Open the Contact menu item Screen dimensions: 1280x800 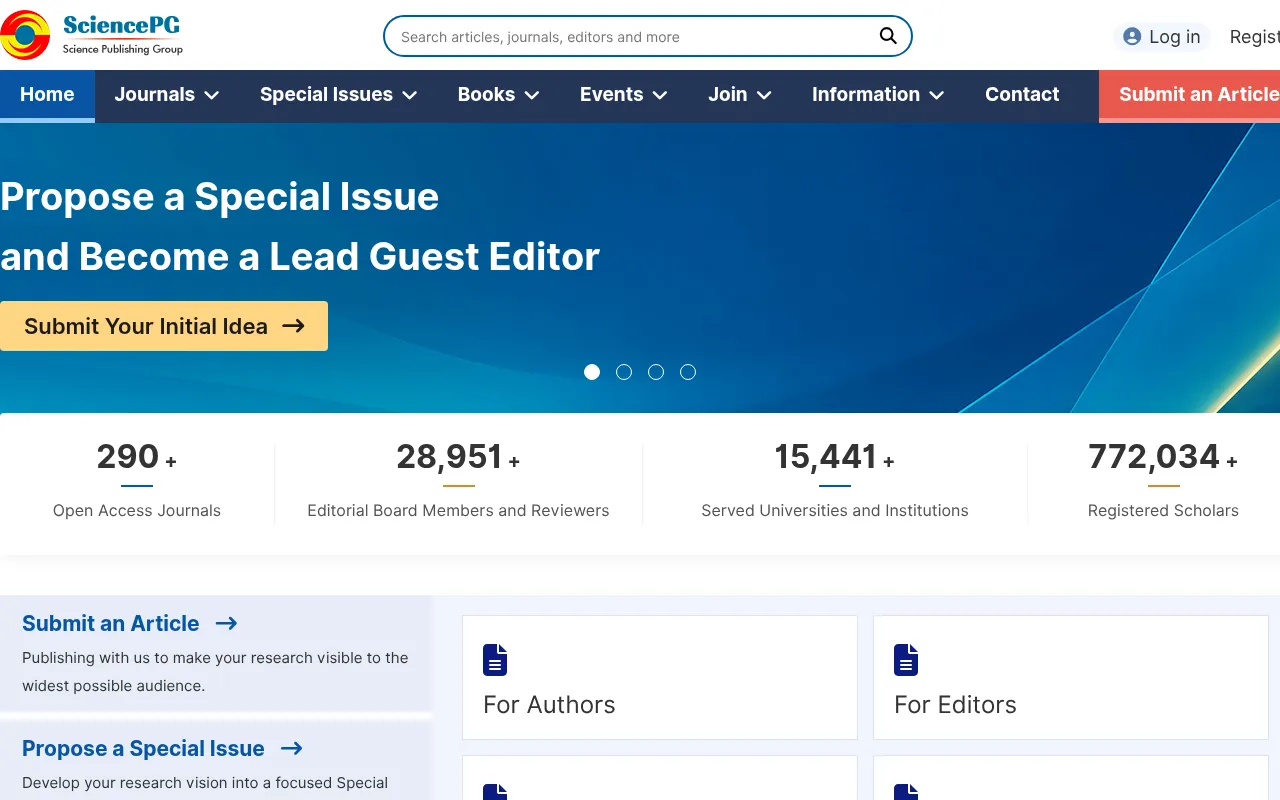tap(1022, 95)
